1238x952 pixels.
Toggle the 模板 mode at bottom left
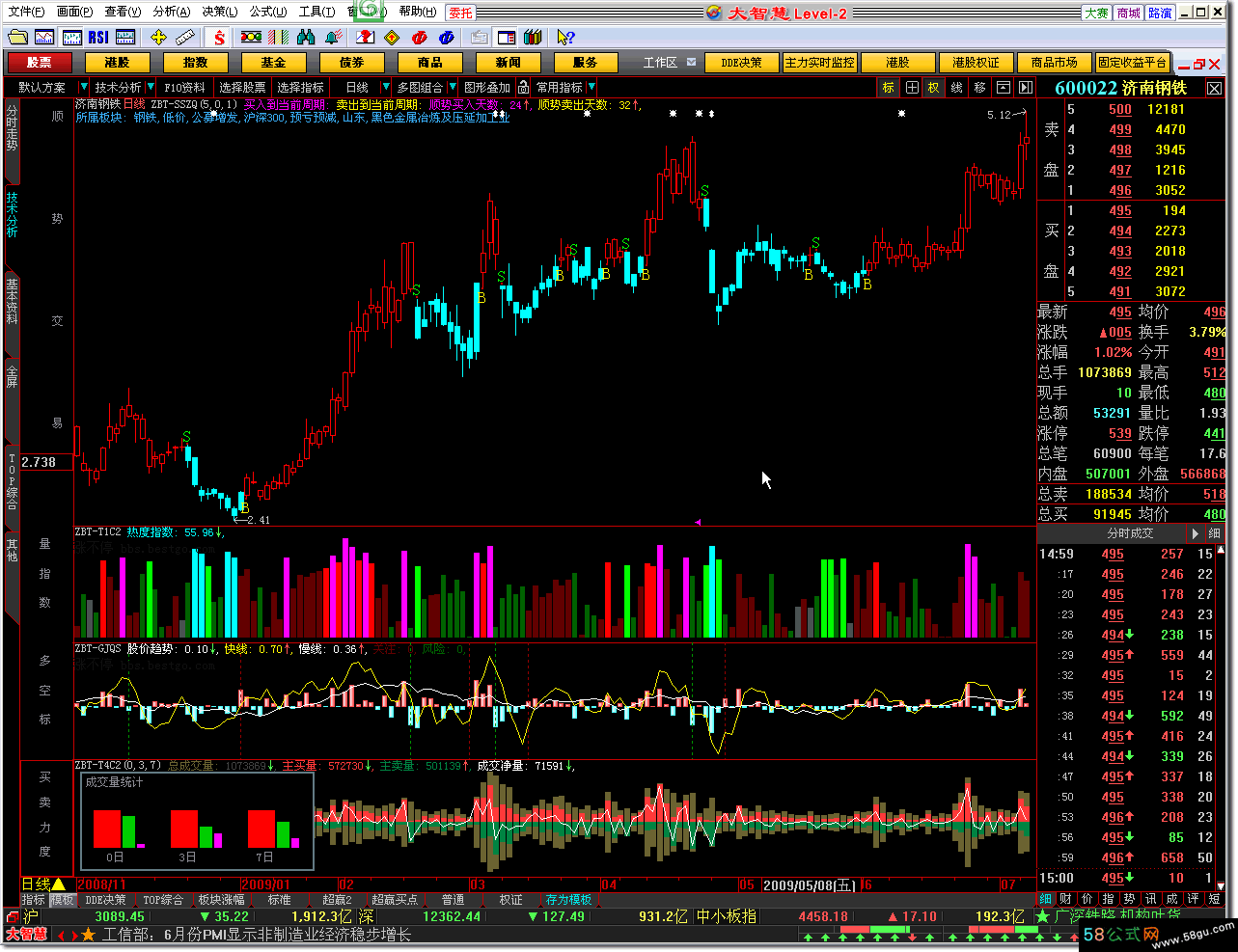click(x=62, y=900)
